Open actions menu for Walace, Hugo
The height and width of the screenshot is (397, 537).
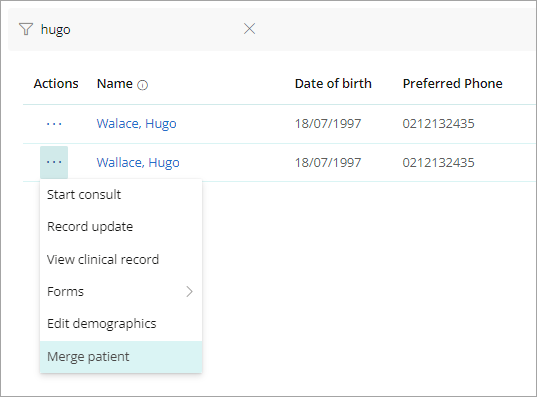[54, 124]
